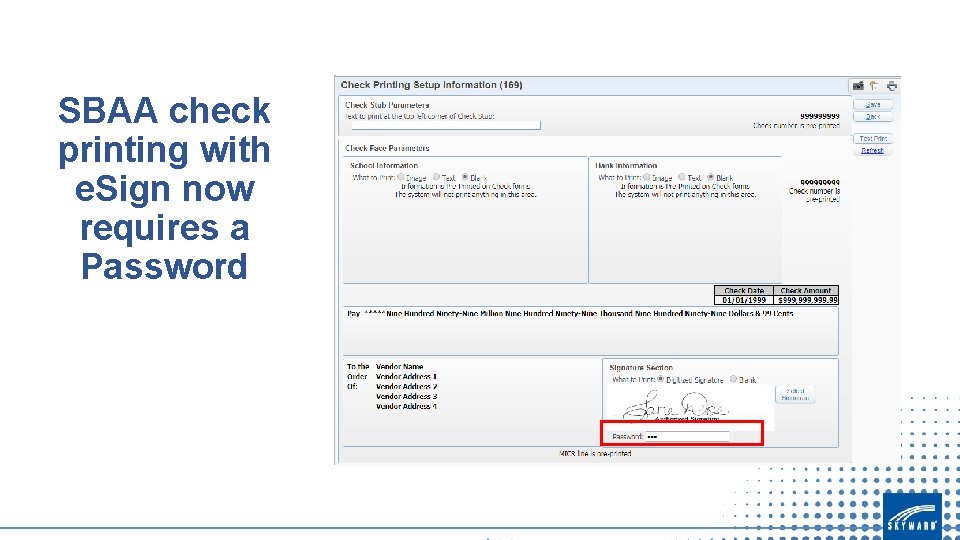This screenshot has width=960, height=540.
Task: Select Digitized Signature radio option
Action: point(660,379)
